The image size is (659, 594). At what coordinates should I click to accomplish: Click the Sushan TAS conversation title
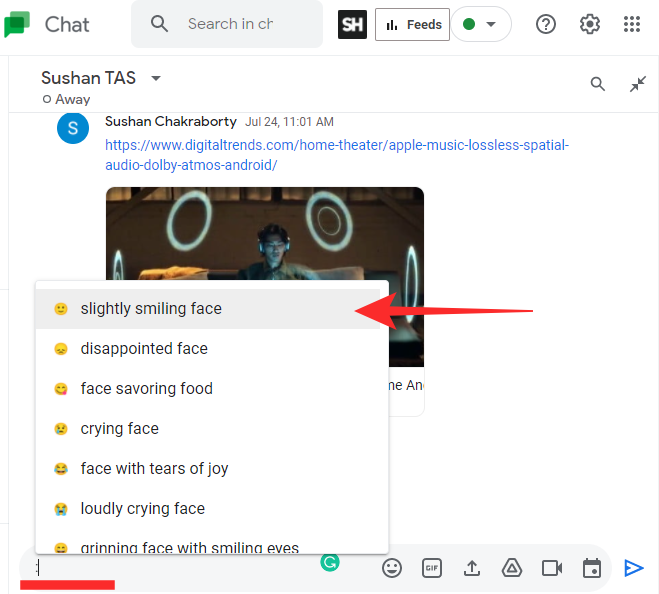point(88,78)
